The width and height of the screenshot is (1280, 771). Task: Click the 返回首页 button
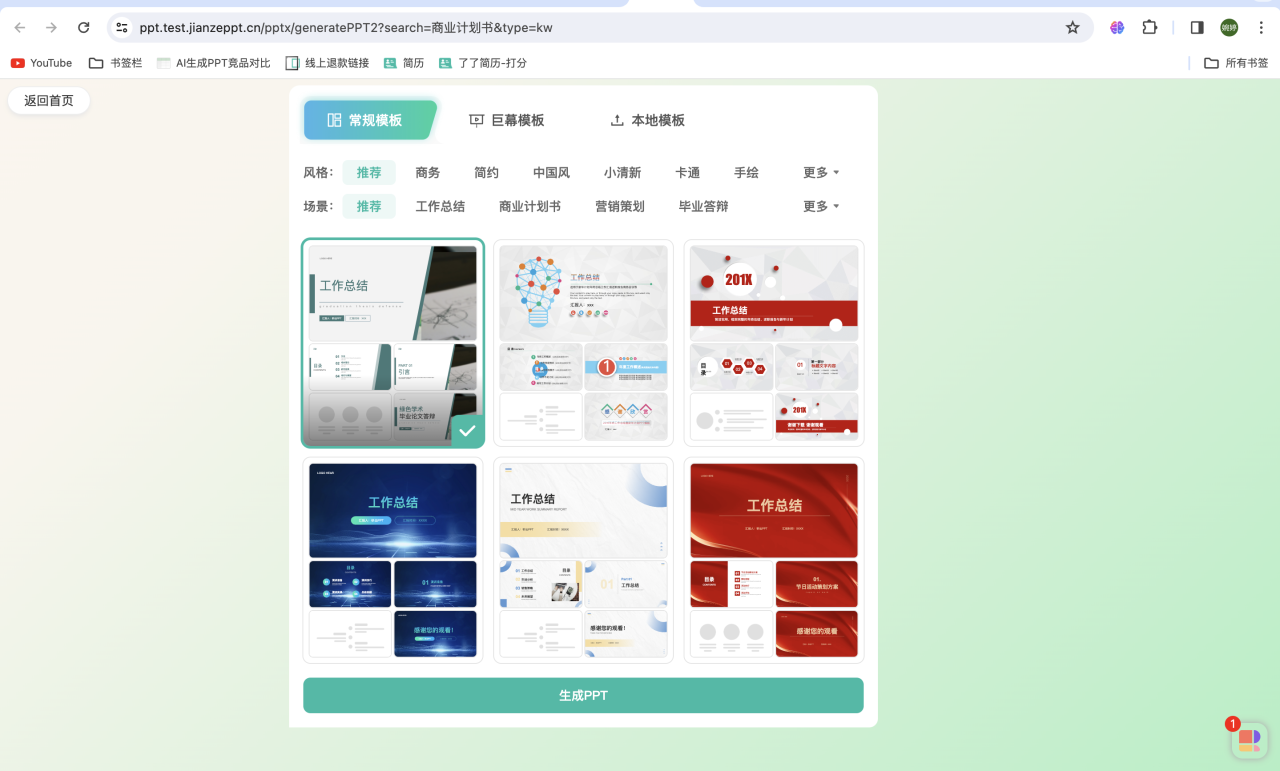coord(49,101)
